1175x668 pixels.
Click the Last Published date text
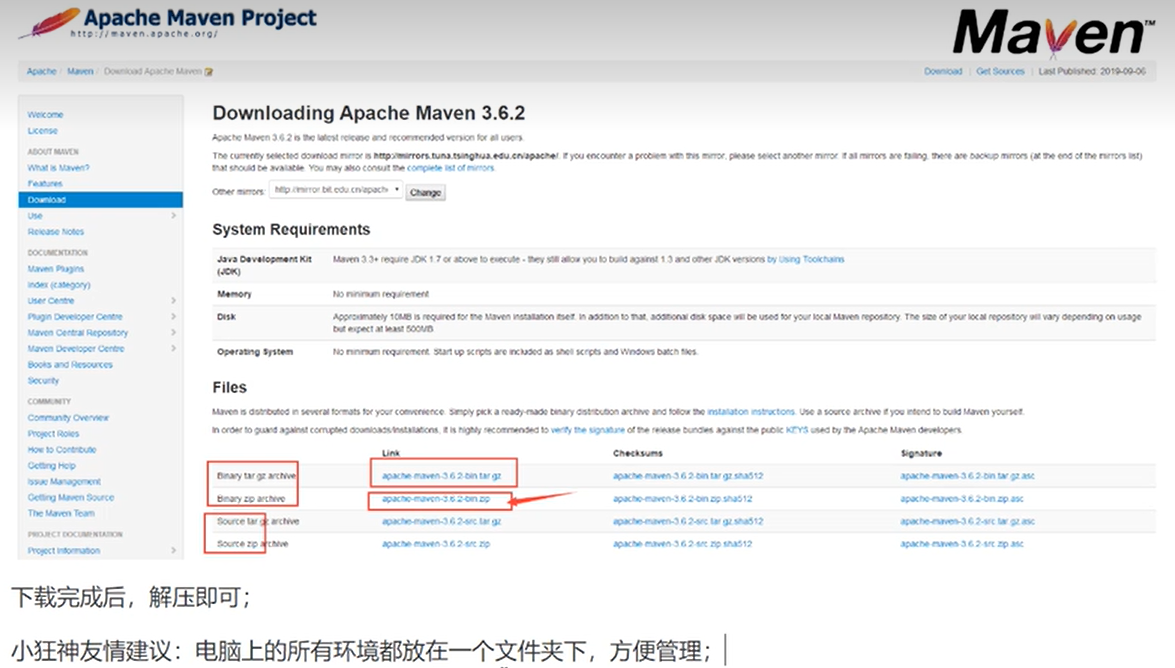click(1092, 71)
